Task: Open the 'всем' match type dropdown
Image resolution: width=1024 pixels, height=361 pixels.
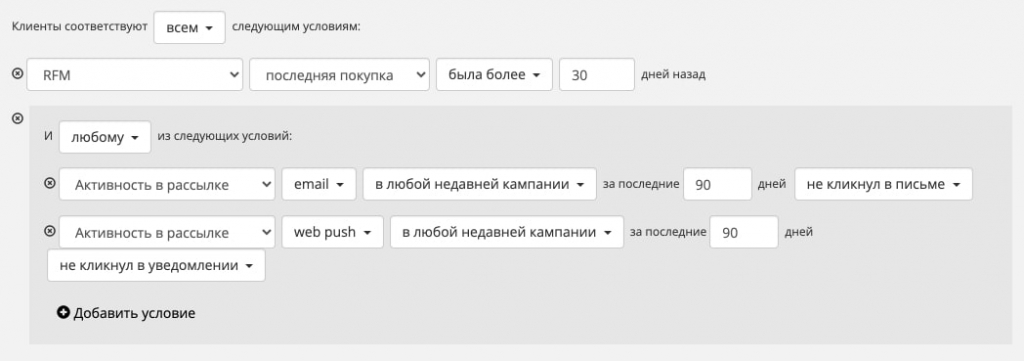Action: [x=189, y=28]
